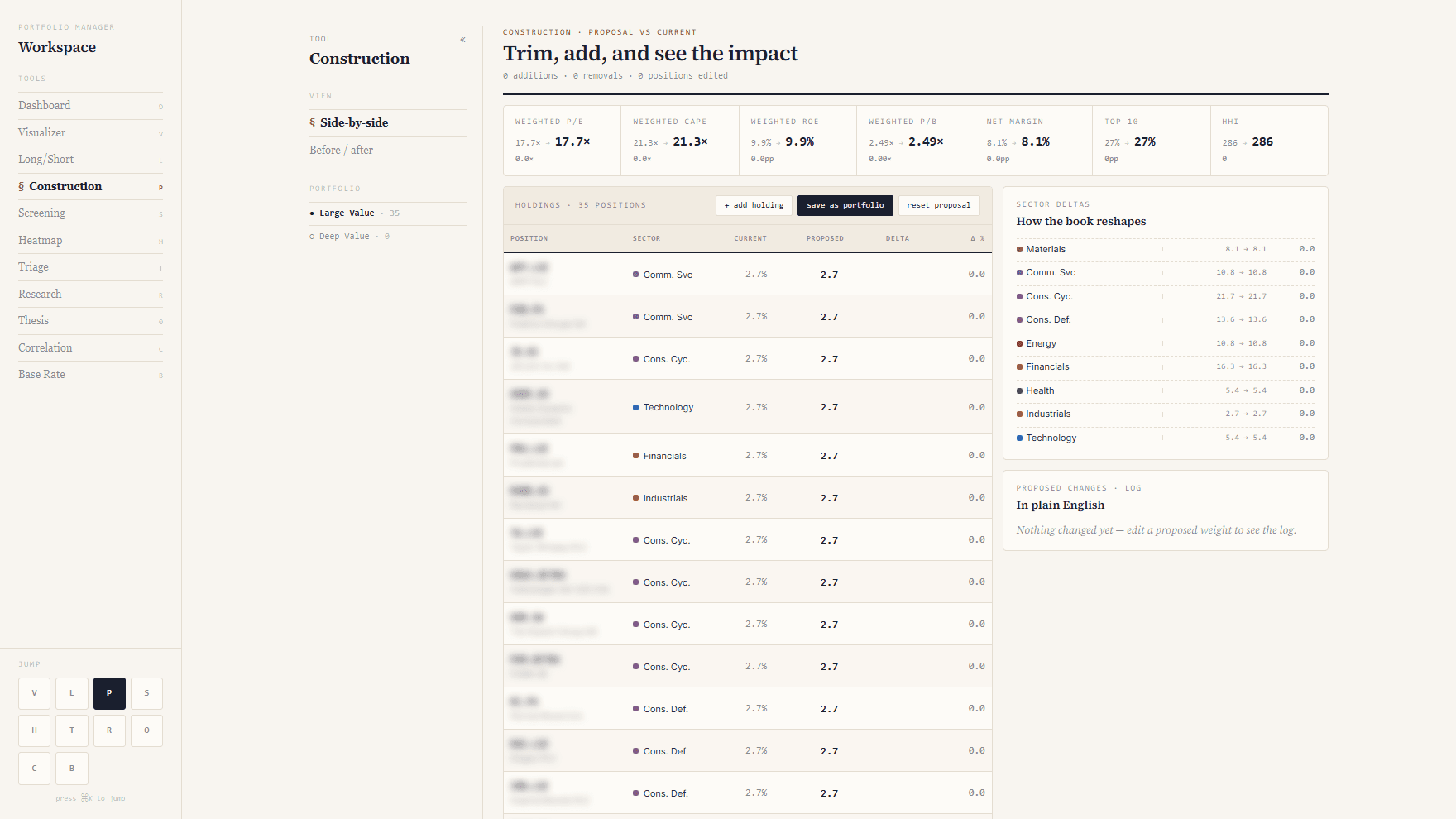Image resolution: width=1456 pixels, height=819 pixels.
Task: Click the Health sector delta row
Action: click(x=1165, y=390)
